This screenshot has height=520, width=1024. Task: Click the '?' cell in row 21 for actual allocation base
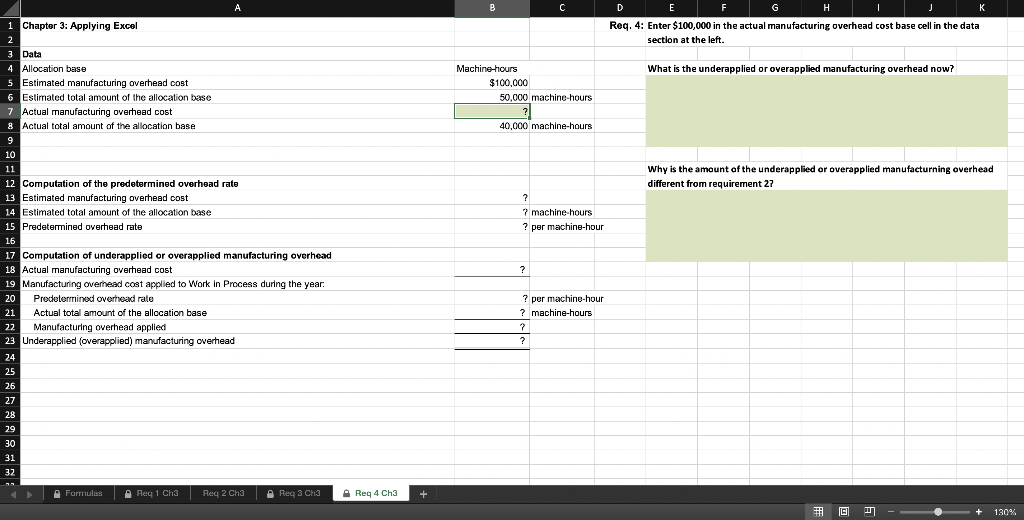492,313
